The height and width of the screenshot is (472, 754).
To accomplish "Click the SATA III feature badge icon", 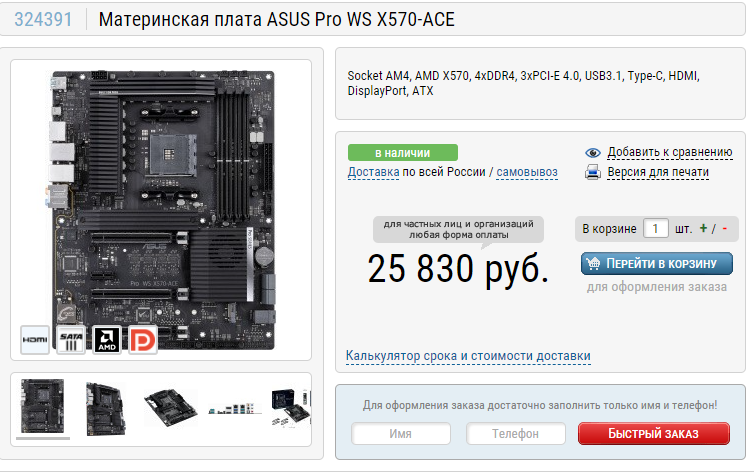I will click(x=71, y=340).
